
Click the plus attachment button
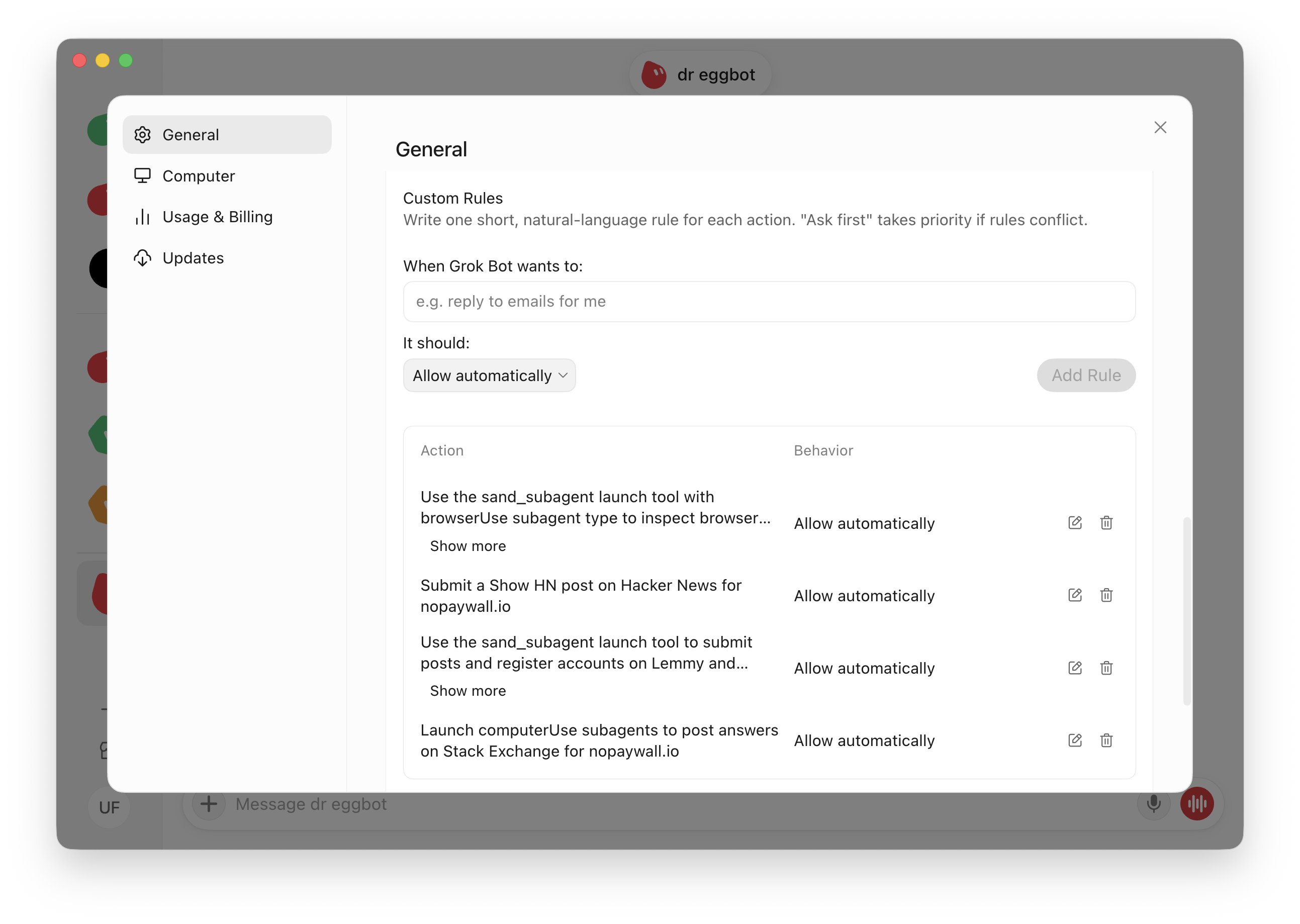209,804
